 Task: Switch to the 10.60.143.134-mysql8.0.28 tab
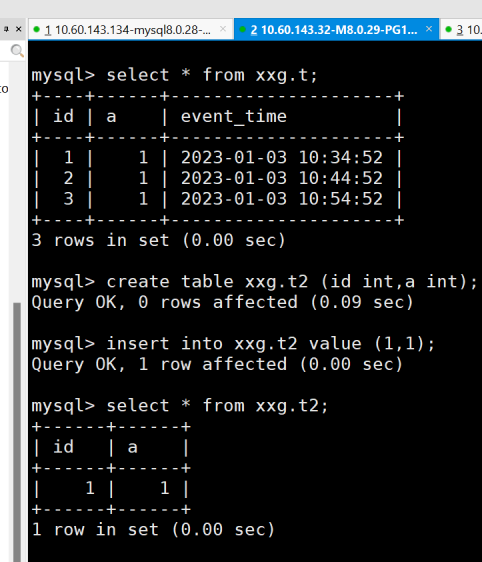coord(130,29)
